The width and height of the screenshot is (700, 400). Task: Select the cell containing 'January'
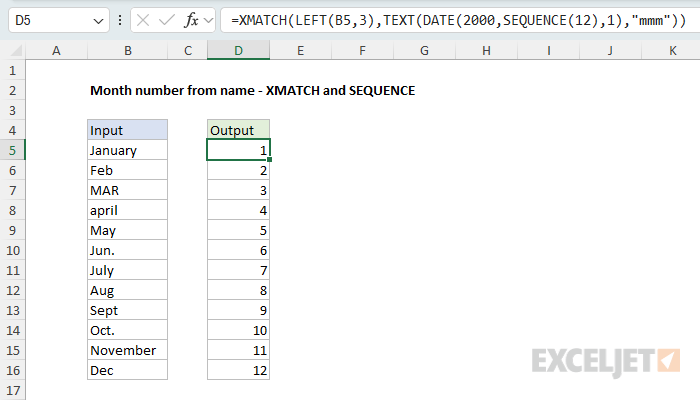pos(128,150)
